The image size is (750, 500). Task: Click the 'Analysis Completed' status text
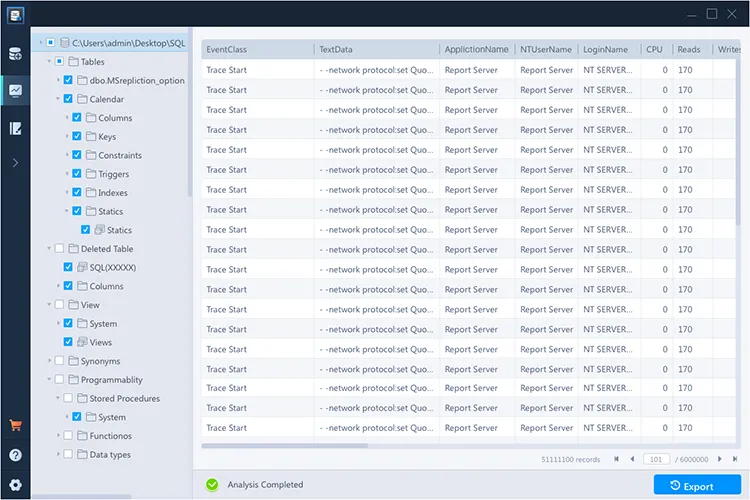pyautogui.click(x=265, y=485)
